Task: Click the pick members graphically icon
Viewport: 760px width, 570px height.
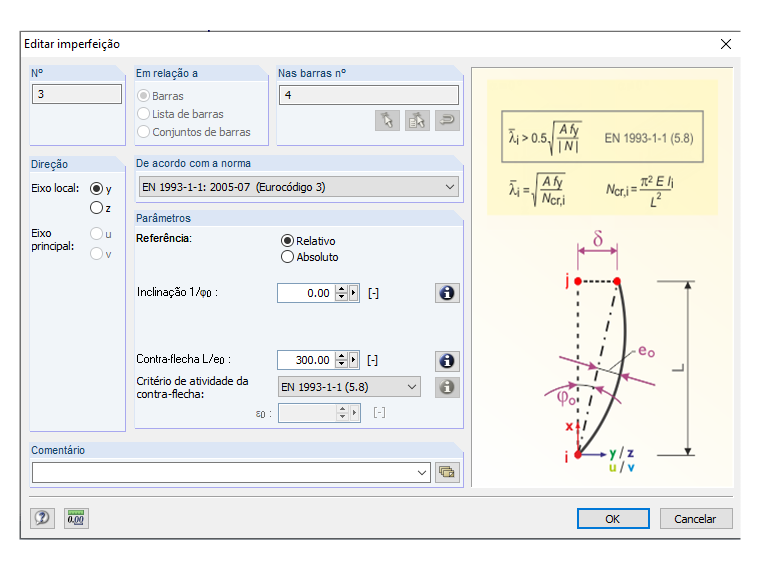Action: [x=387, y=120]
